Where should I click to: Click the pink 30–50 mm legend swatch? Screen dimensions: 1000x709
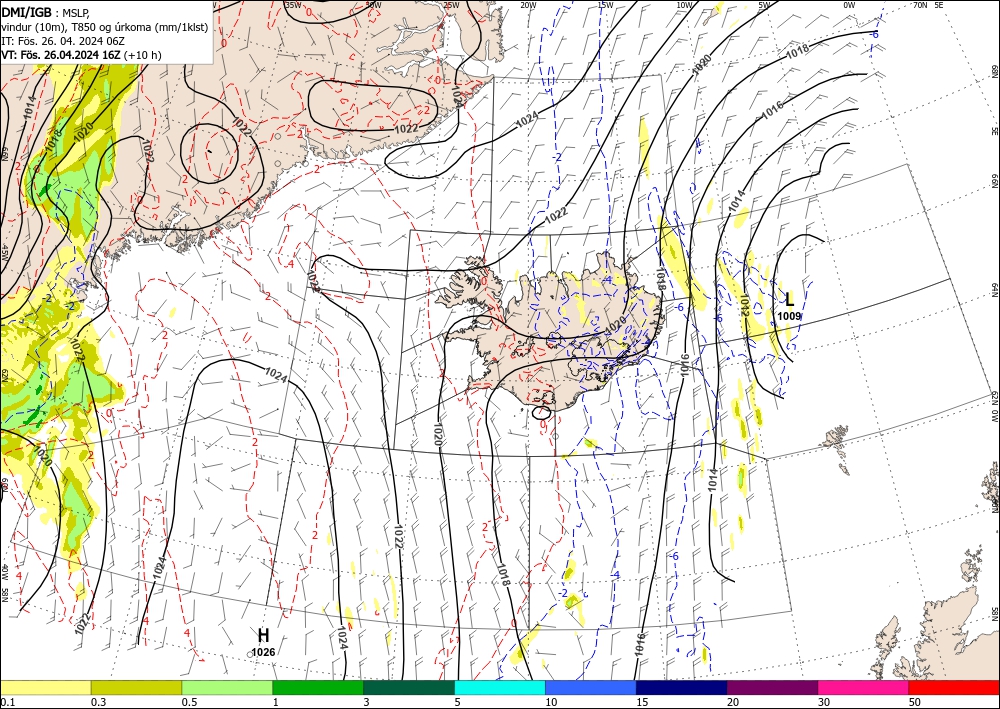click(x=864, y=687)
